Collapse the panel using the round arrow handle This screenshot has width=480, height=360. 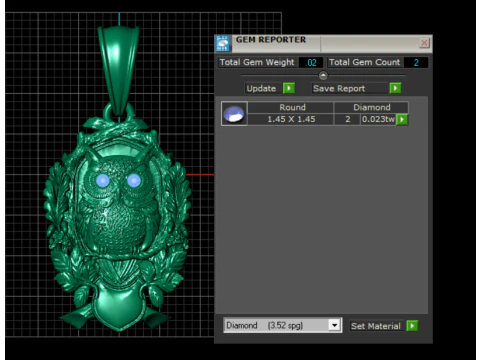point(323,76)
